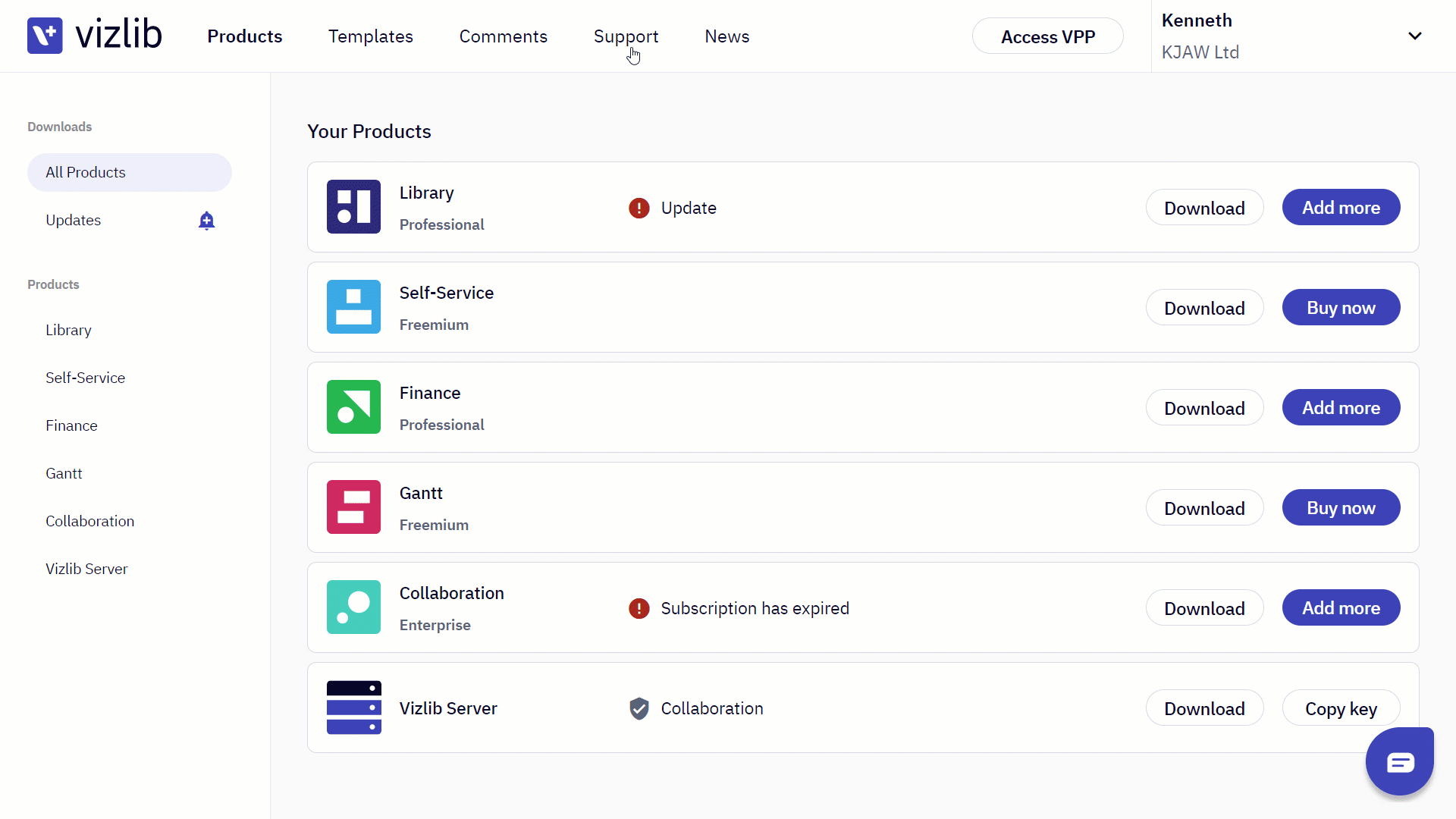Copy key for Vizlib Server
Image resolution: width=1456 pixels, height=819 pixels.
pos(1341,708)
